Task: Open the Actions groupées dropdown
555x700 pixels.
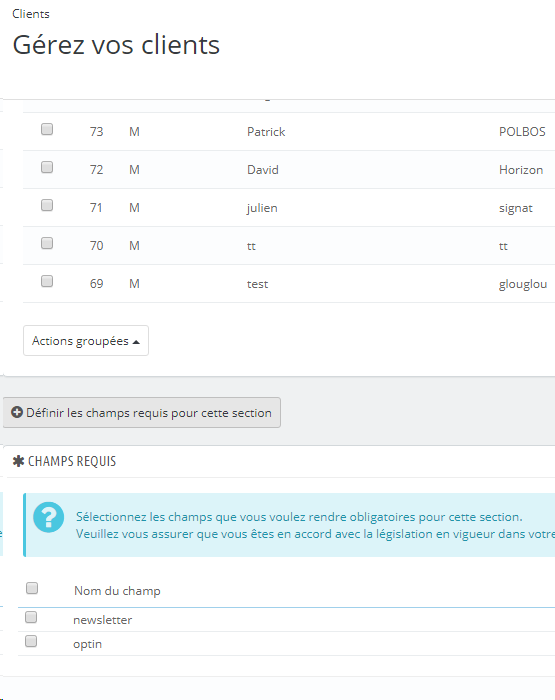Action: (86, 341)
